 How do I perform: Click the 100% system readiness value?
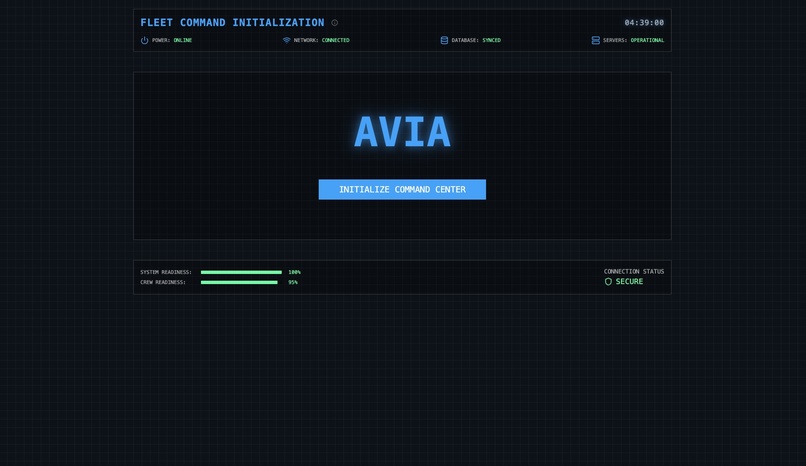[295, 272]
